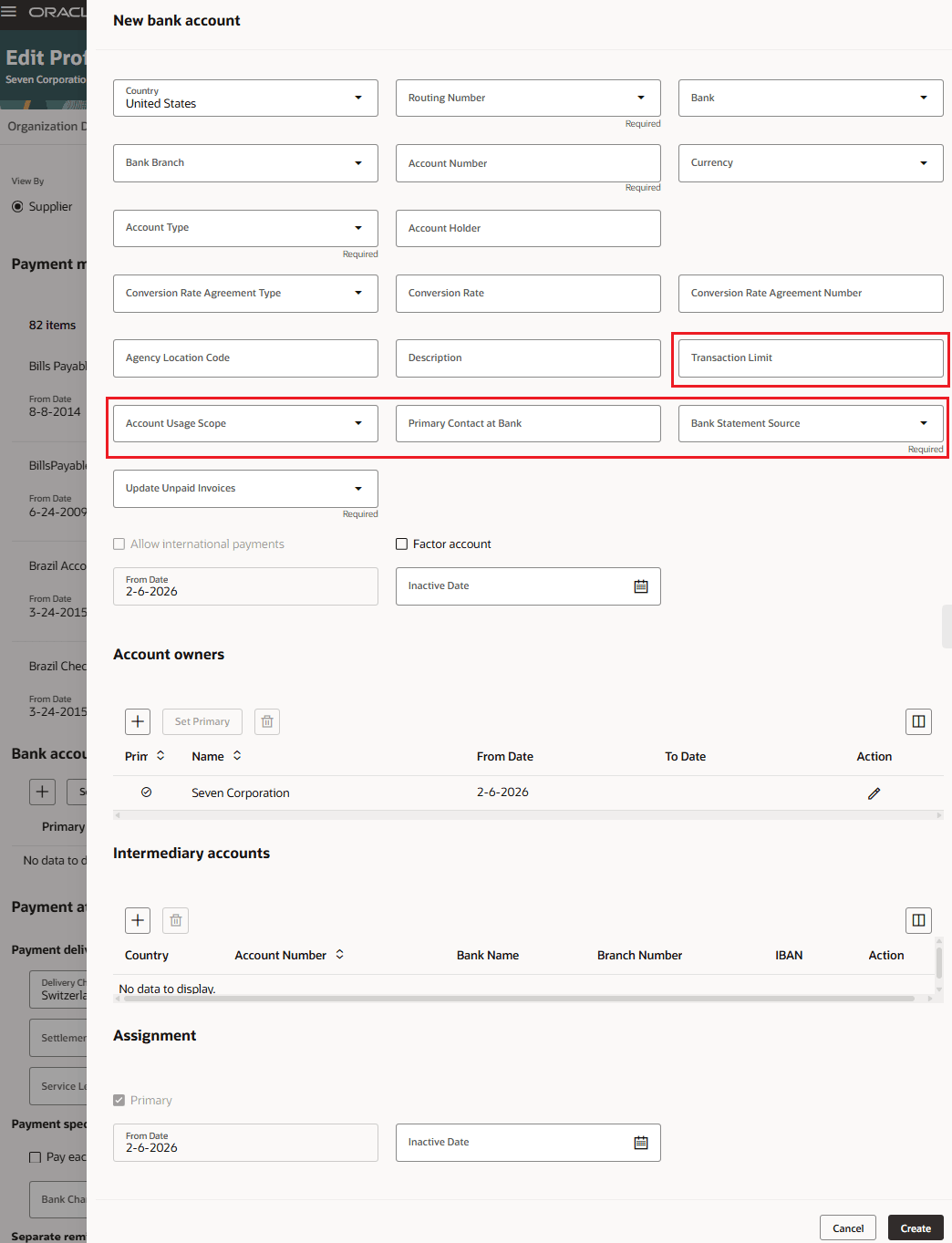Add a new intermediary account

(137, 920)
